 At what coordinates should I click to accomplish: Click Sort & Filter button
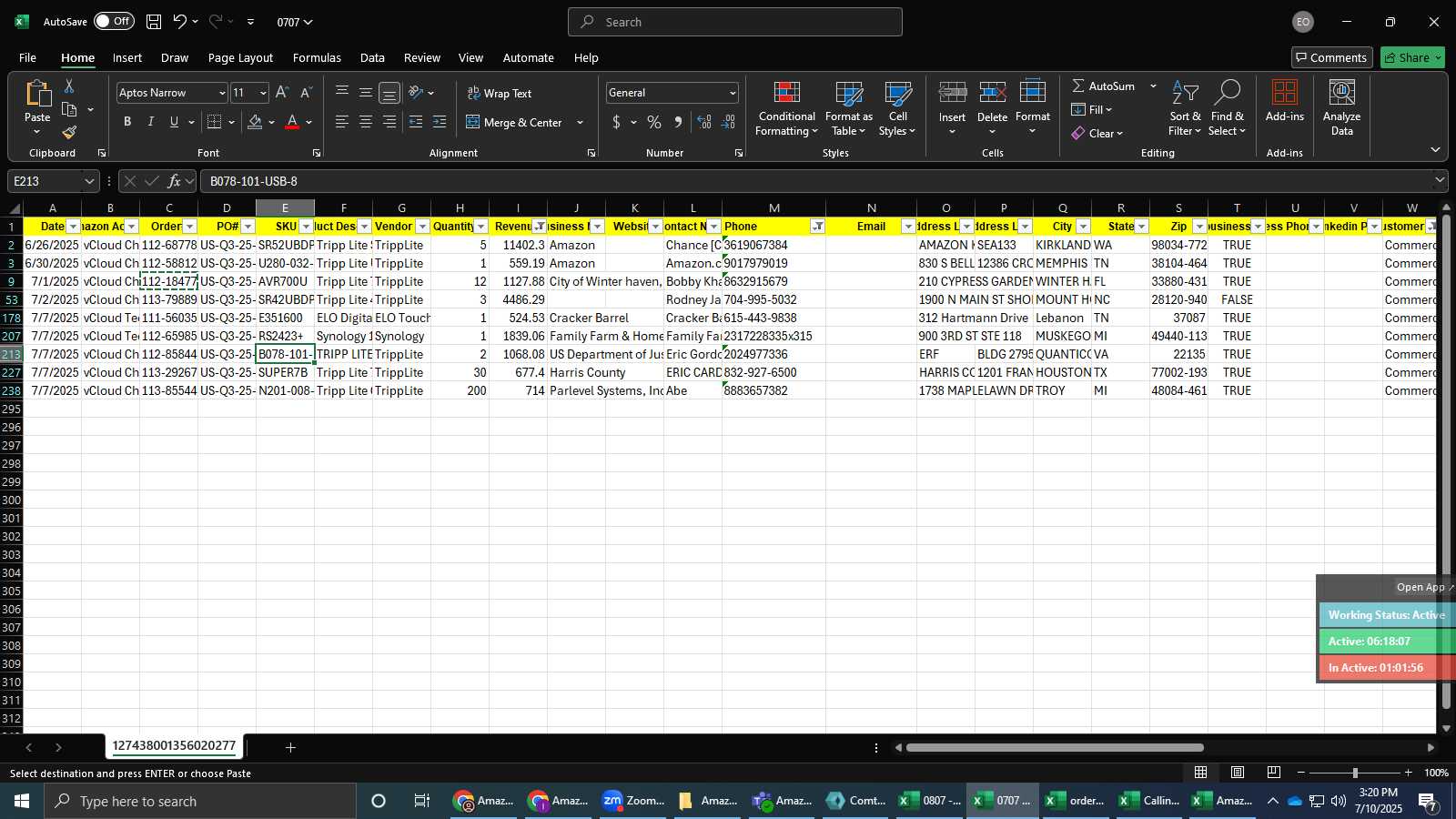tap(1185, 109)
